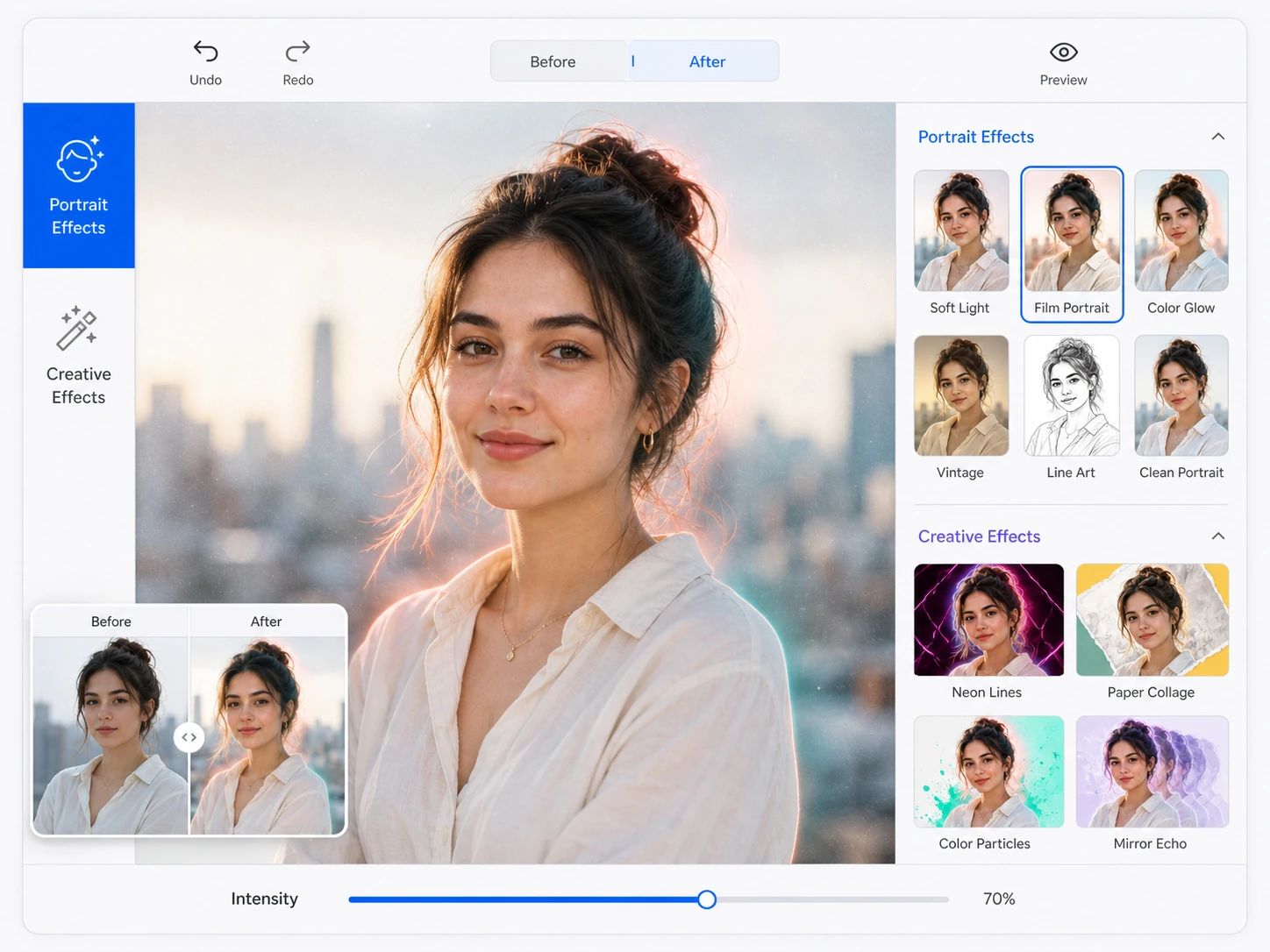Collapse the Creative Effects section chevron
The image size is (1270, 952).
tap(1217, 536)
